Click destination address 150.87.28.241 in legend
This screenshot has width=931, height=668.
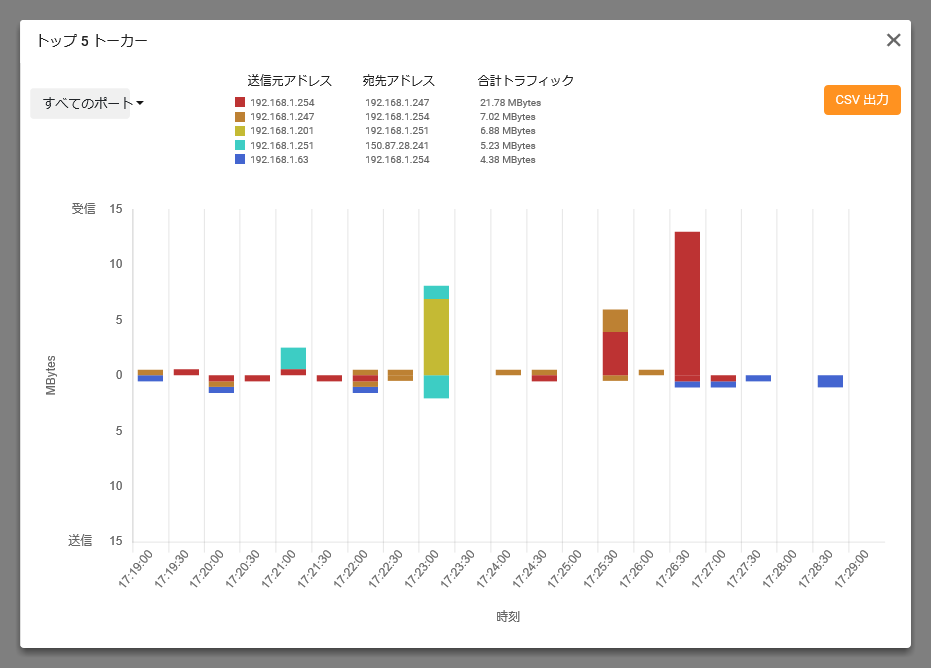click(397, 145)
